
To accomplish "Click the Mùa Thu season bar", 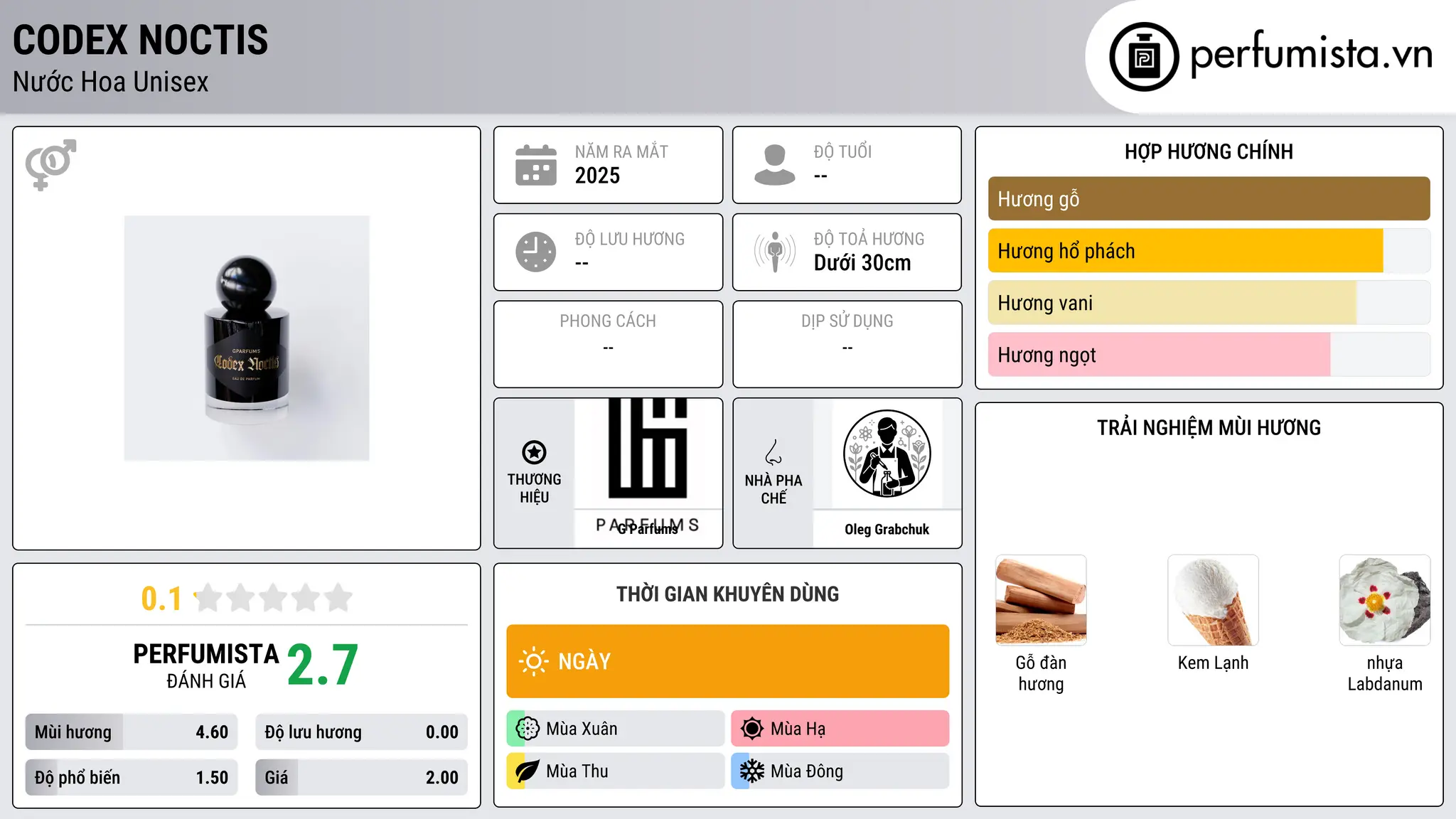I will (x=616, y=771).
